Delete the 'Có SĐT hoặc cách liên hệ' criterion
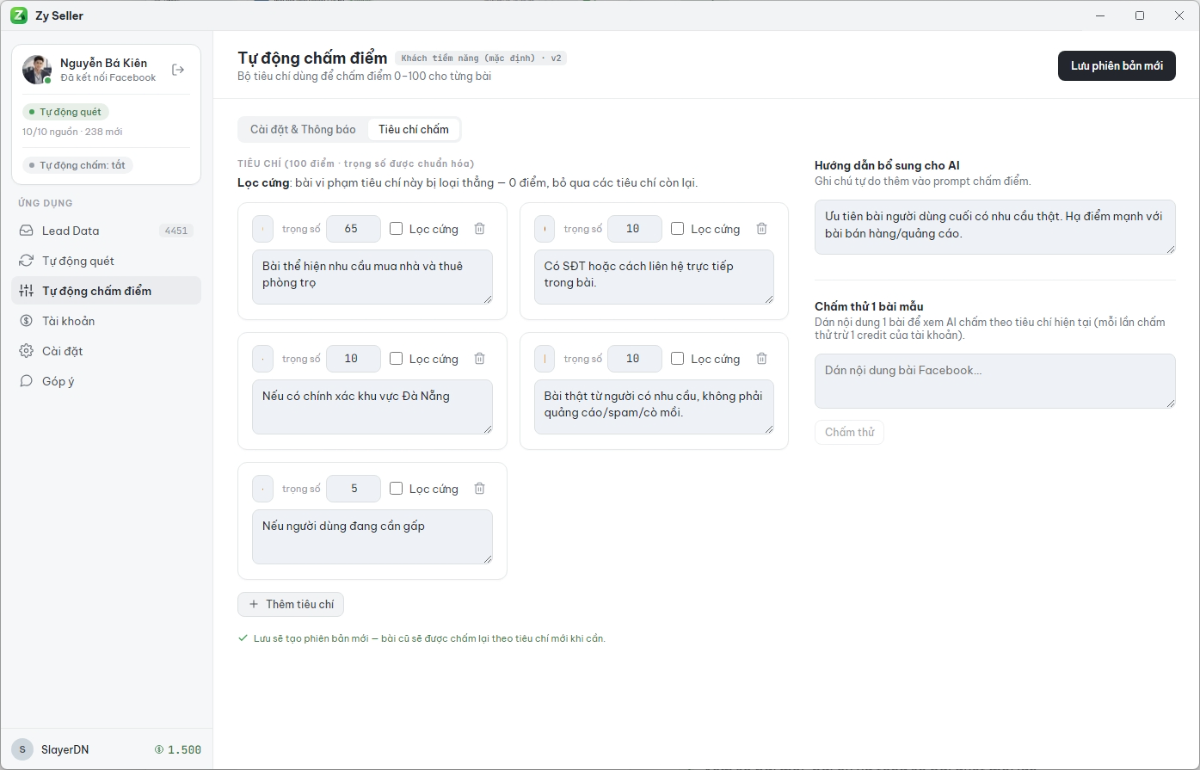This screenshot has width=1200, height=770. (x=761, y=229)
